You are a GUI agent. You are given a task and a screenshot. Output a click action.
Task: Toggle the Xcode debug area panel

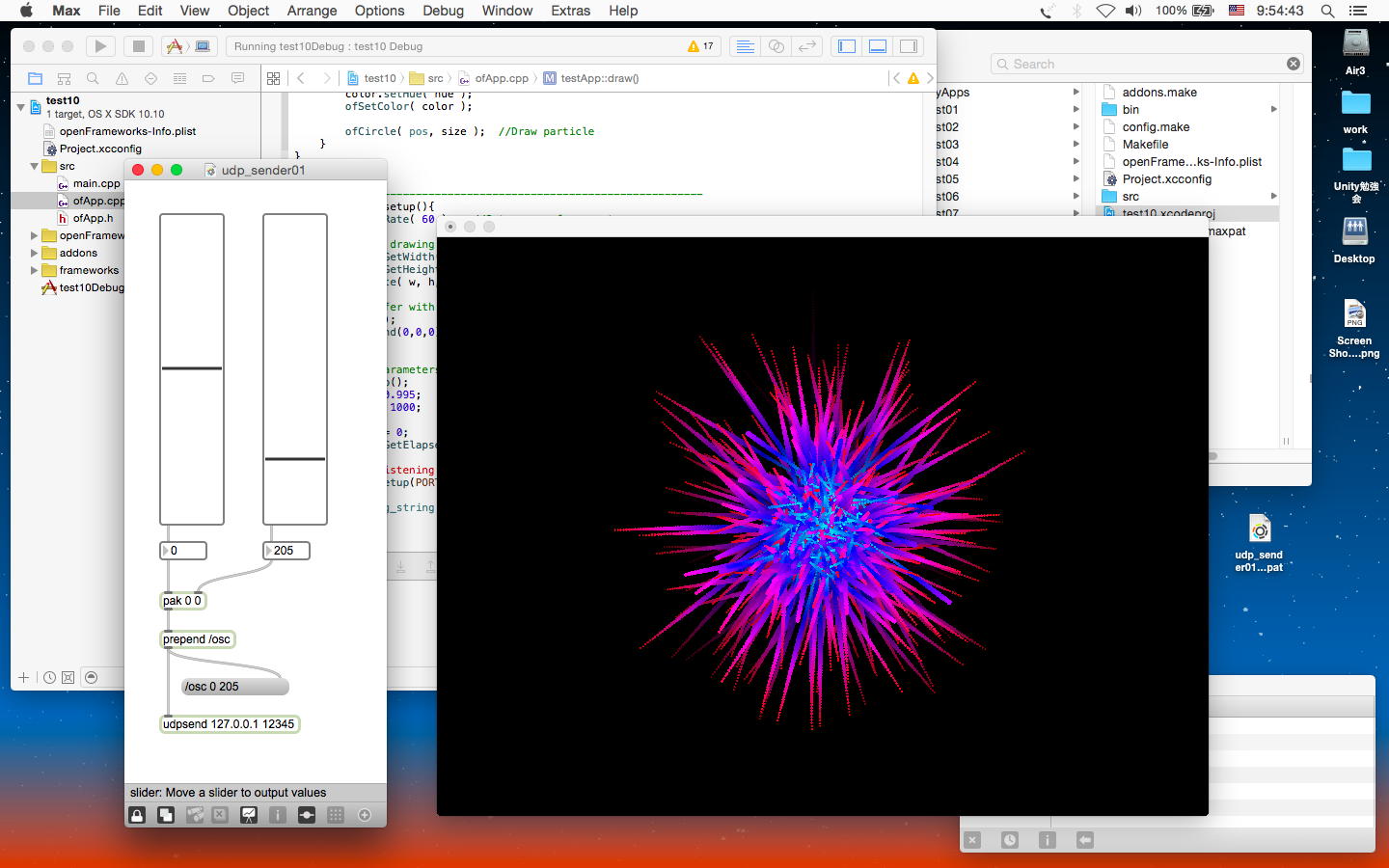tap(878, 46)
